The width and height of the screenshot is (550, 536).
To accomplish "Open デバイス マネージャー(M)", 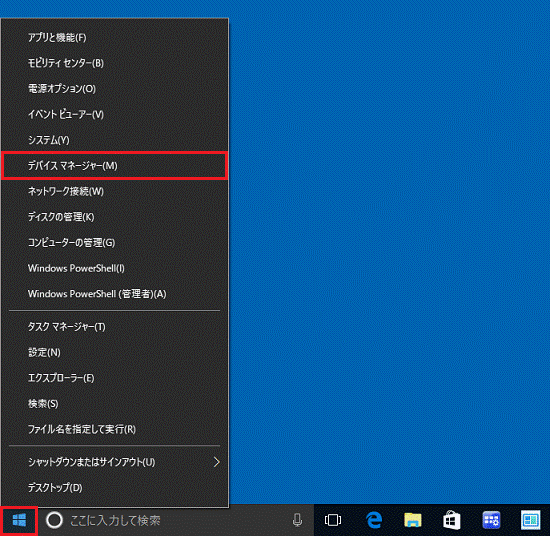I will (115, 166).
